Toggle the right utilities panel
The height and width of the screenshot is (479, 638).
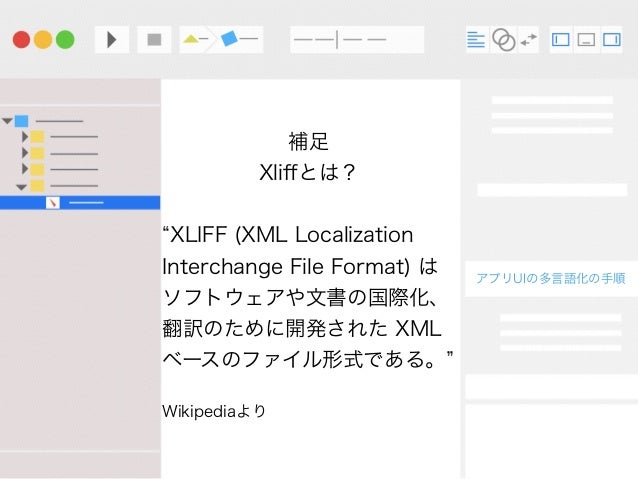(x=612, y=40)
